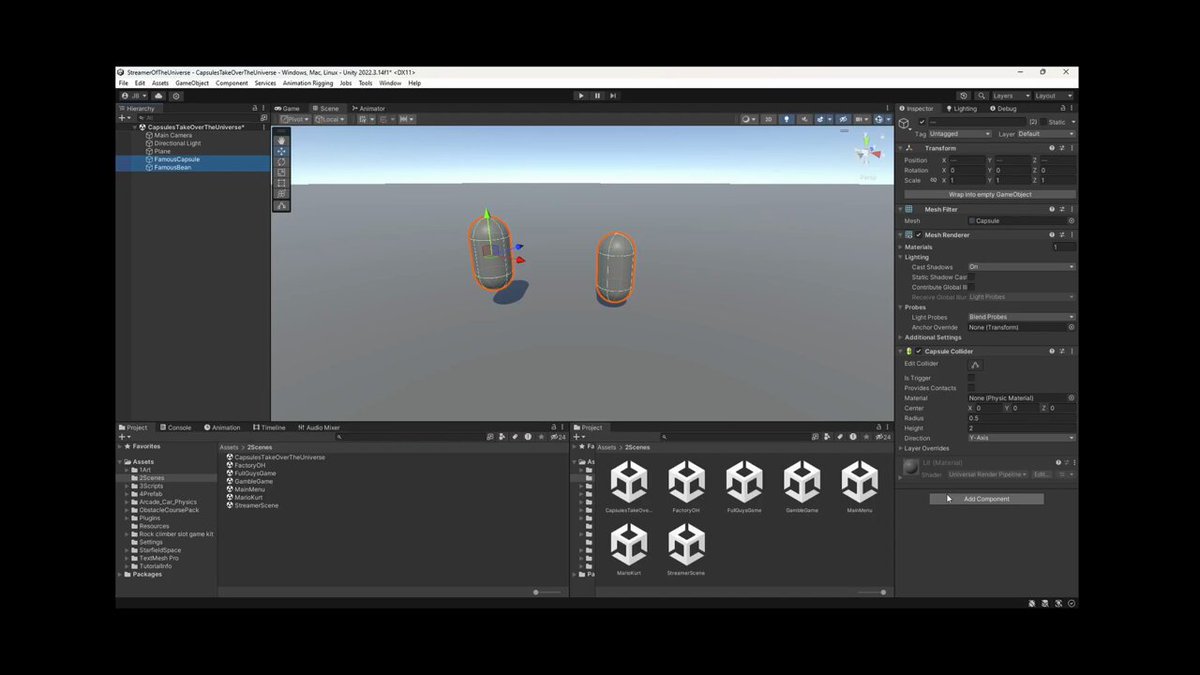
Task: Click the Pause button
Action: click(x=597, y=96)
